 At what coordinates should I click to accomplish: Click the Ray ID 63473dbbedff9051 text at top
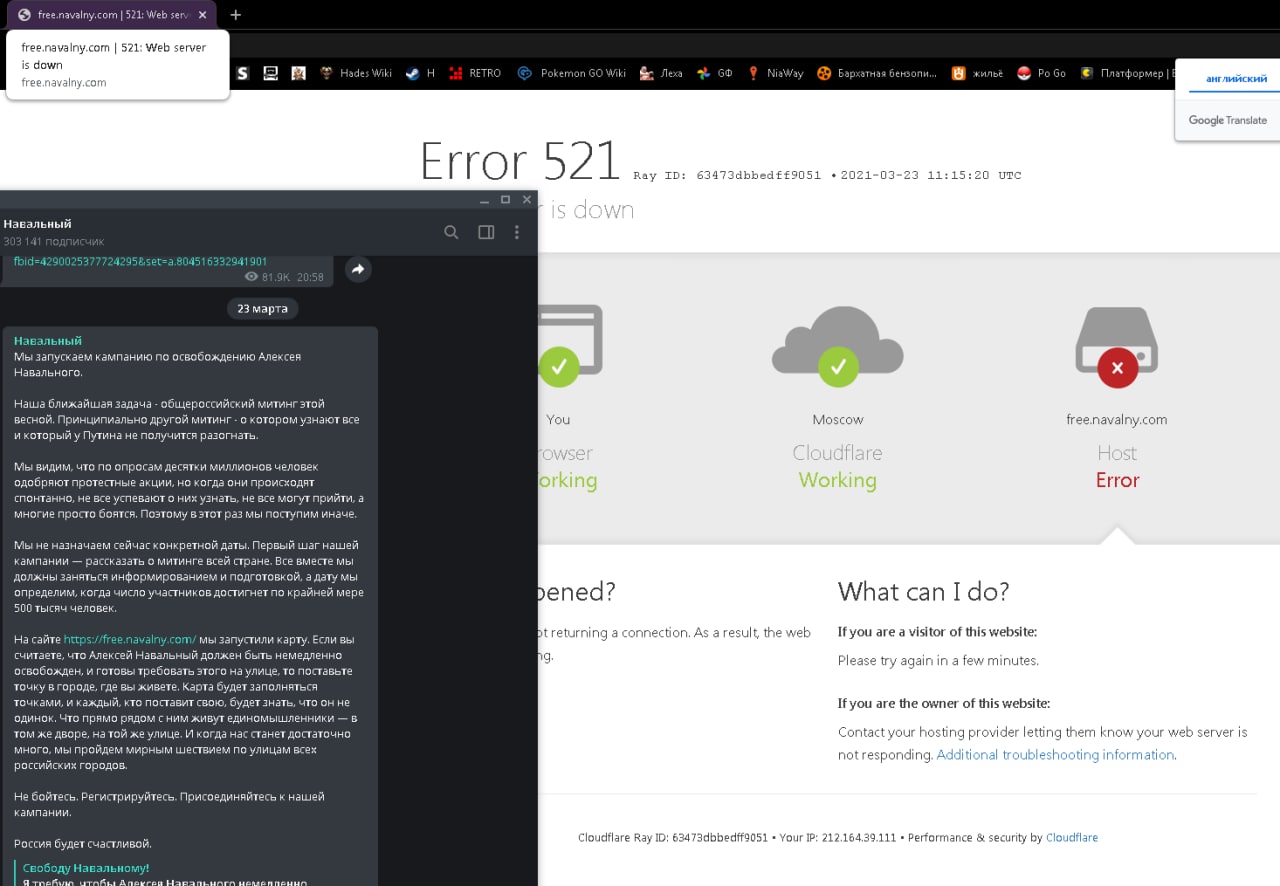coord(727,175)
